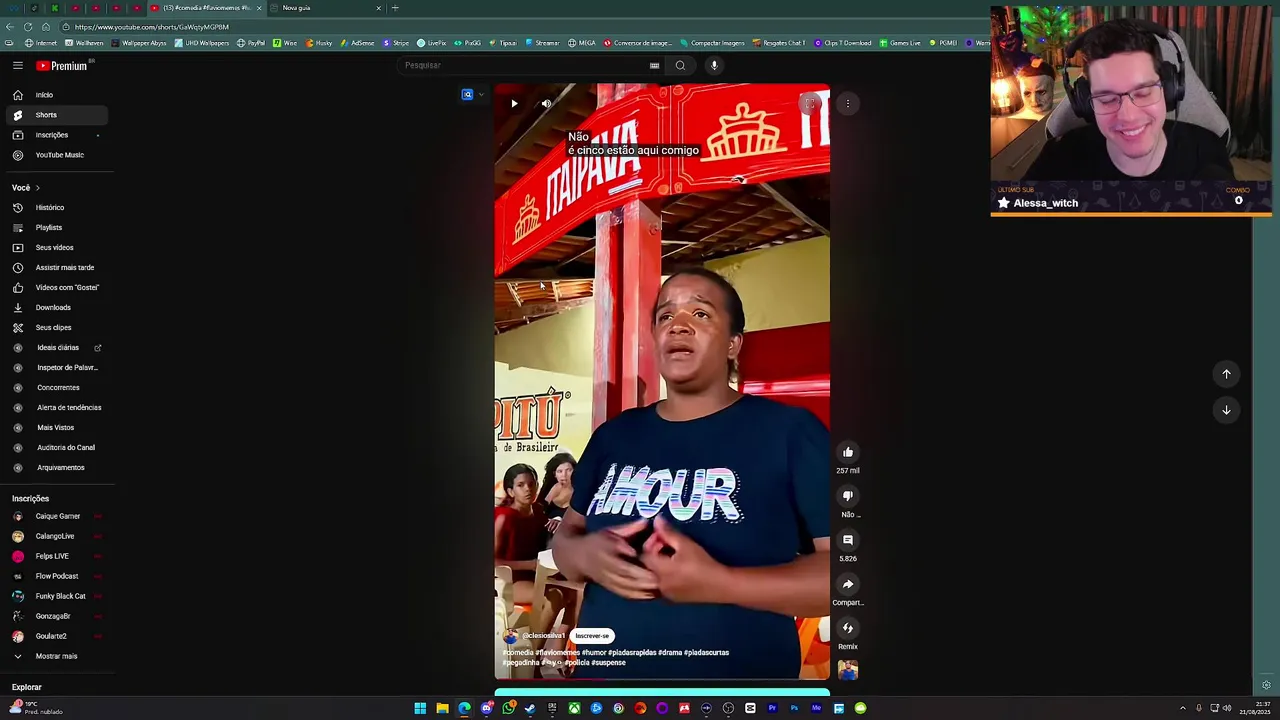Open the PayPal bookmark
Viewport: 1280px width, 720px height.
(x=251, y=43)
